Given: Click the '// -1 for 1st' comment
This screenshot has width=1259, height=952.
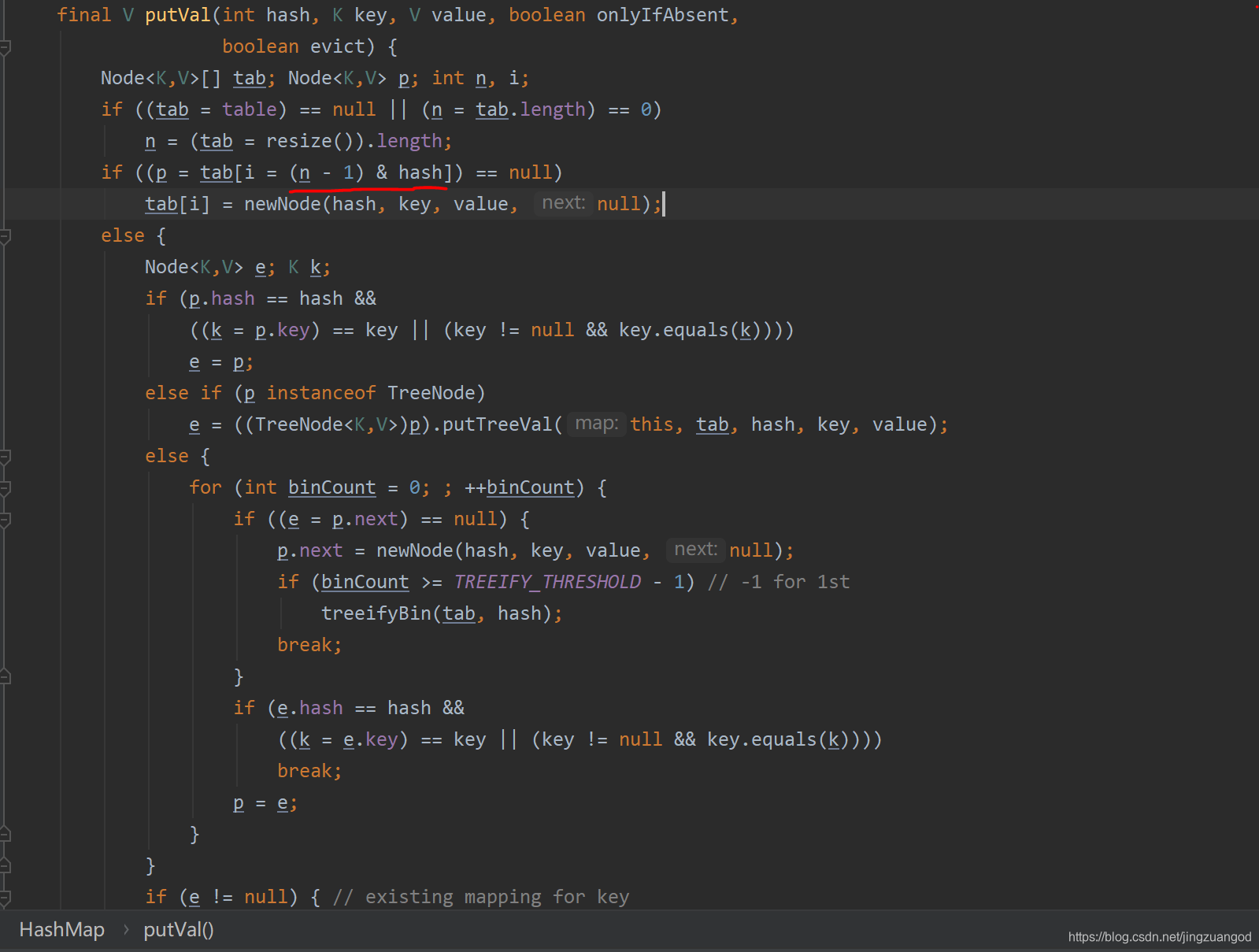Looking at the screenshot, I should (x=779, y=582).
